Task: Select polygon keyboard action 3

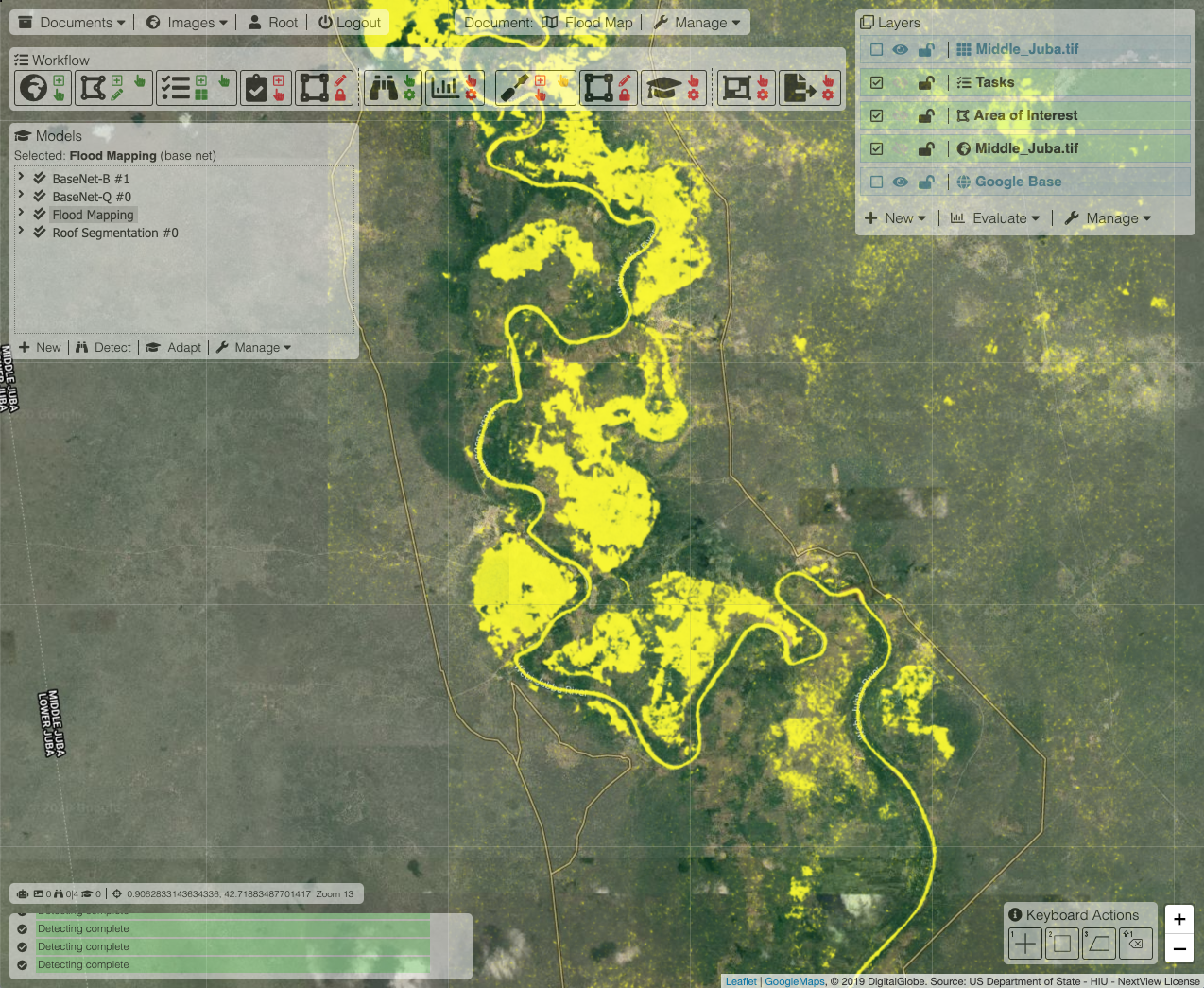Action: (1099, 943)
